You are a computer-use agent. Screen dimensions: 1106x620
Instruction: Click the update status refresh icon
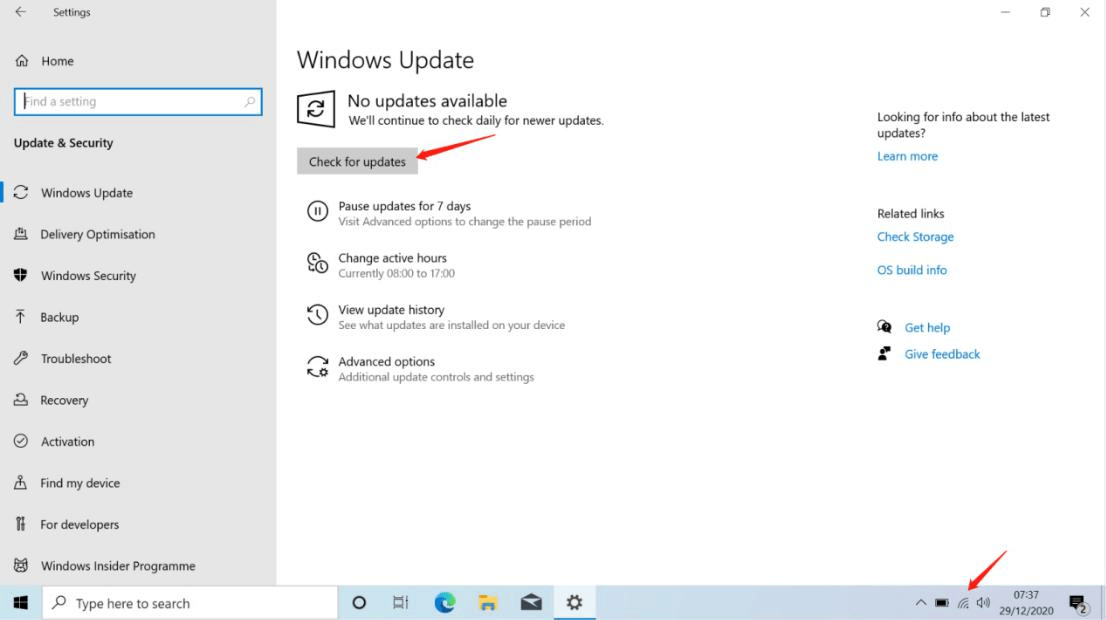[x=315, y=109]
